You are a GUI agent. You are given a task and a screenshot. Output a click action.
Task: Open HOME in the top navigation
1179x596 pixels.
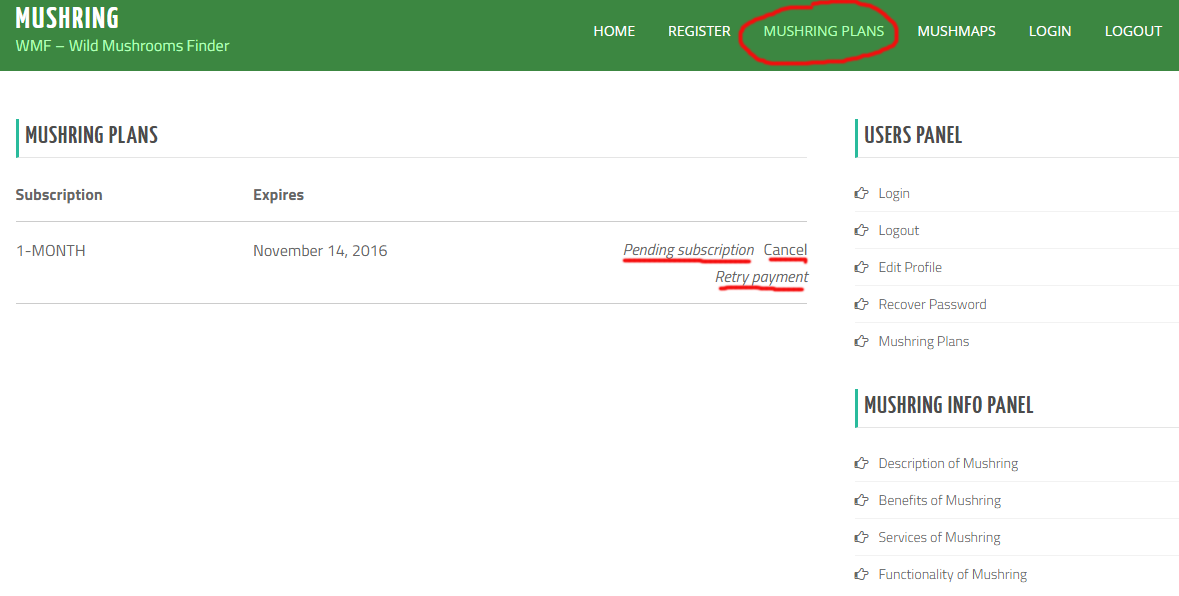pyautogui.click(x=614, y=31)
